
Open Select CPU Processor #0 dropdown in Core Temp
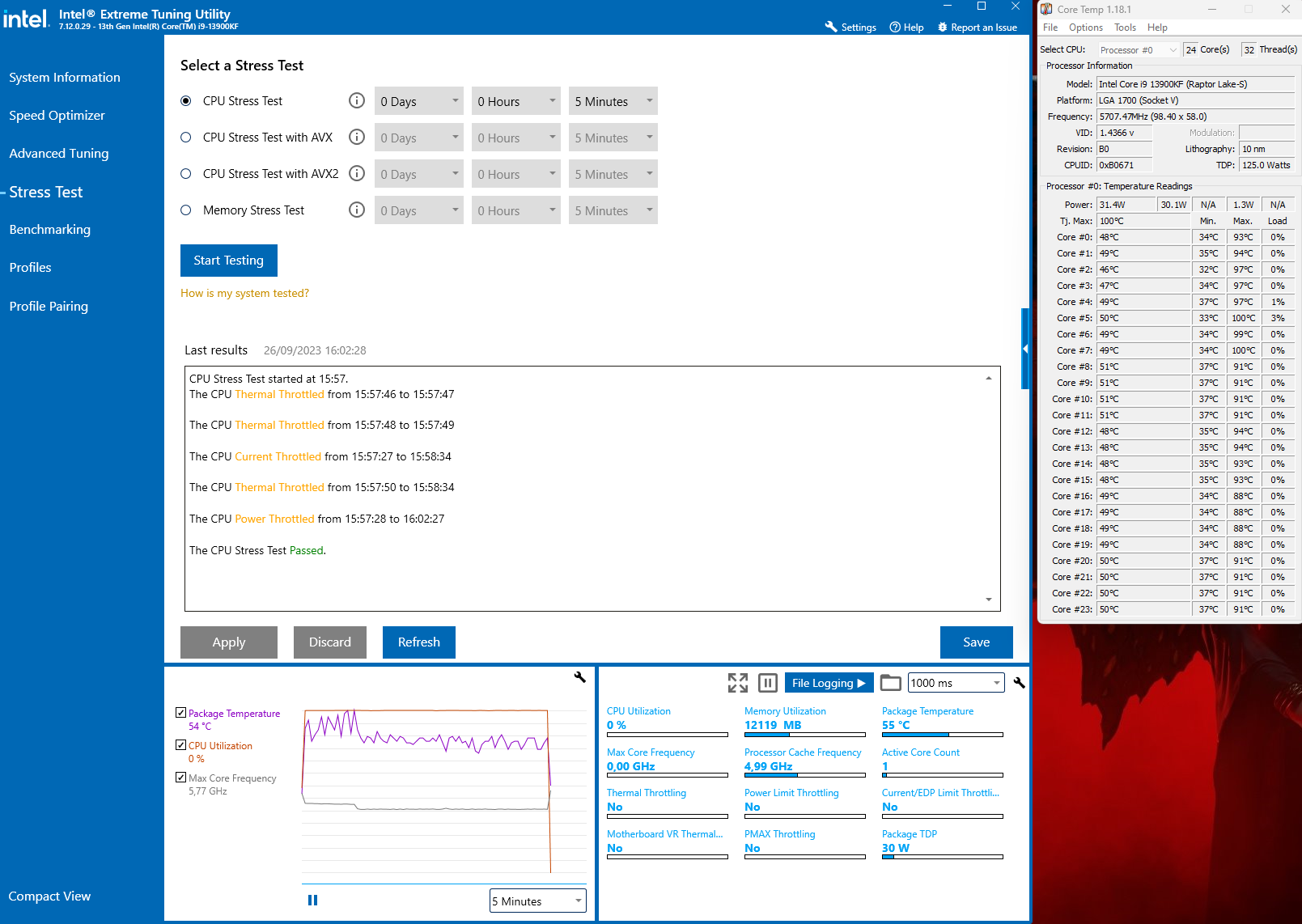(1138, 50)
